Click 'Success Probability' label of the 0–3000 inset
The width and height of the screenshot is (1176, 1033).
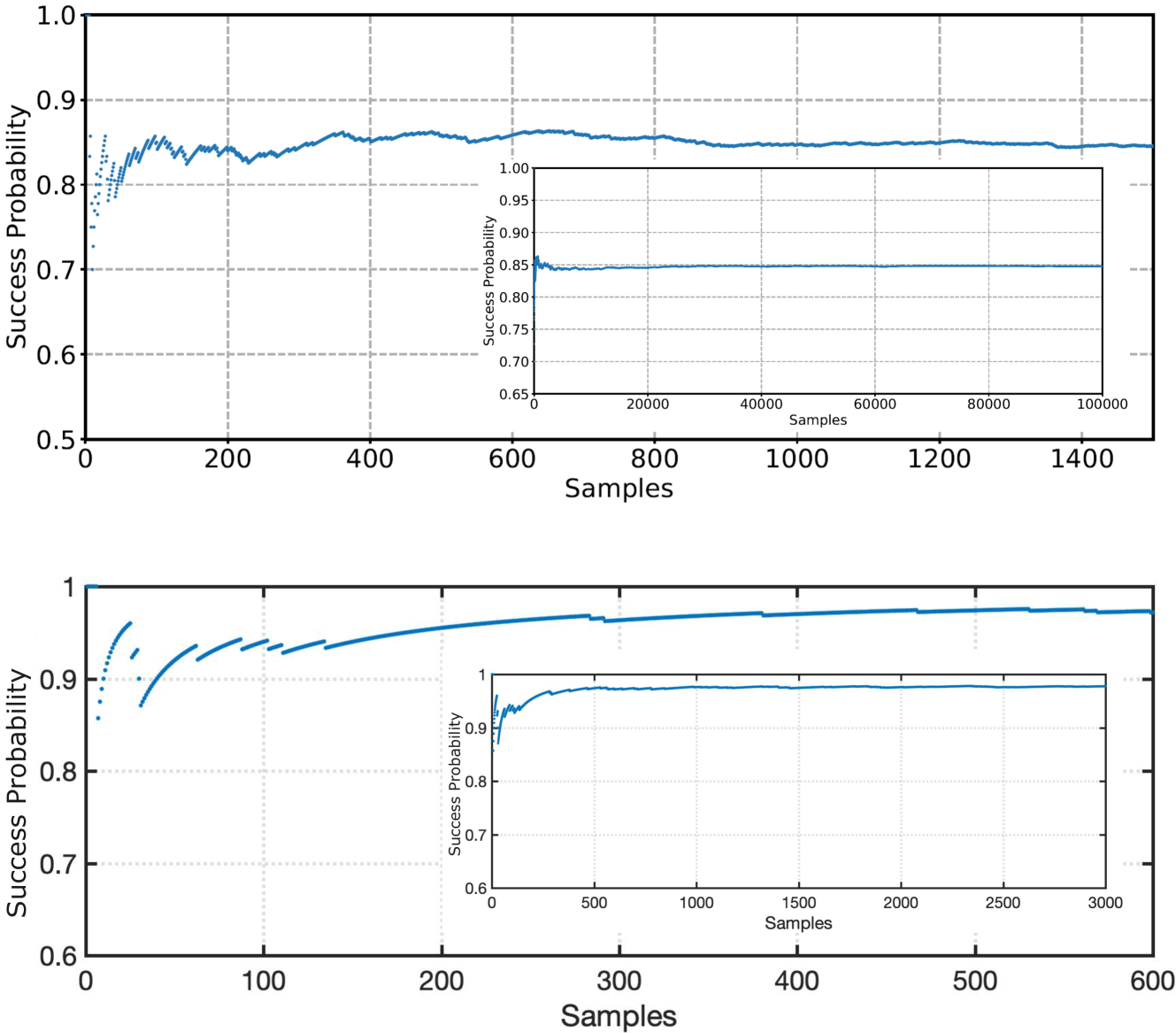(x=455, y=783)
